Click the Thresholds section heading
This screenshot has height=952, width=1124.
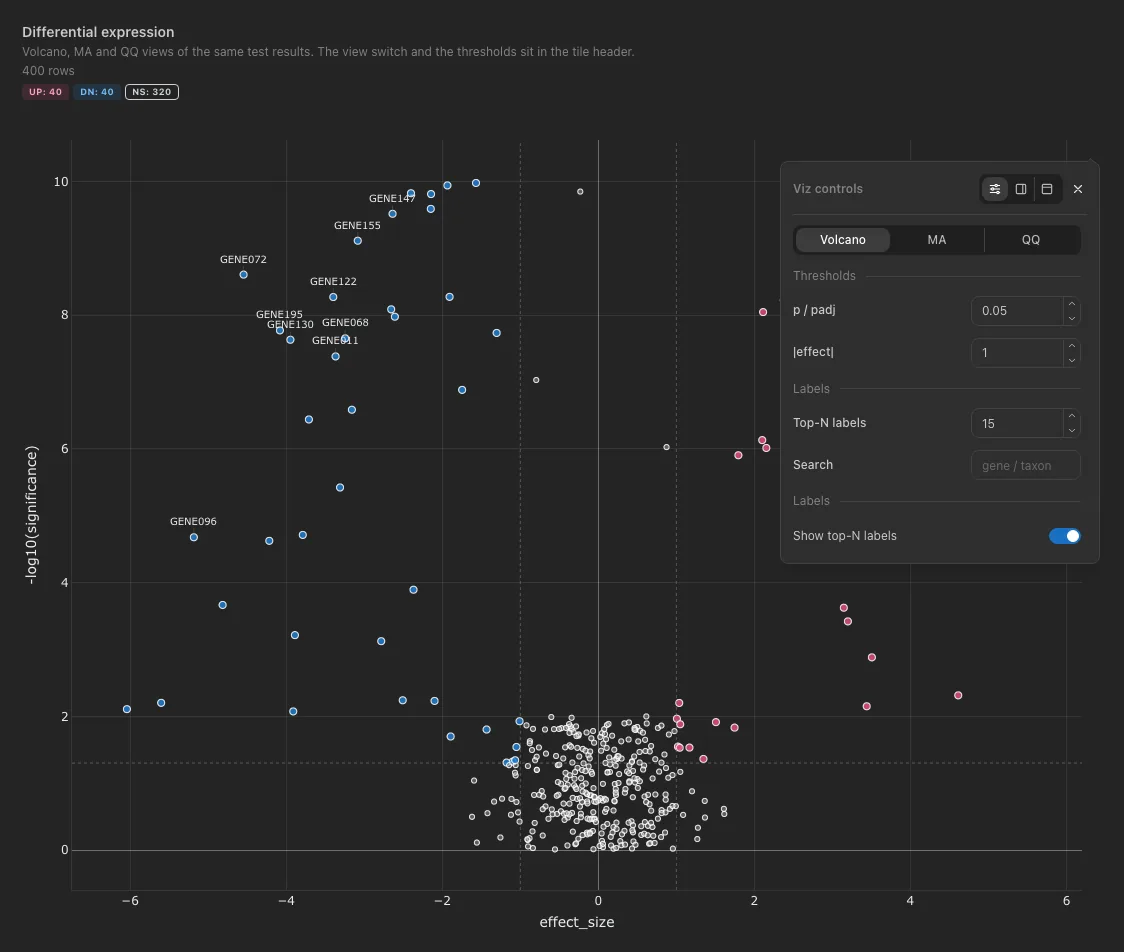point(824,276)
